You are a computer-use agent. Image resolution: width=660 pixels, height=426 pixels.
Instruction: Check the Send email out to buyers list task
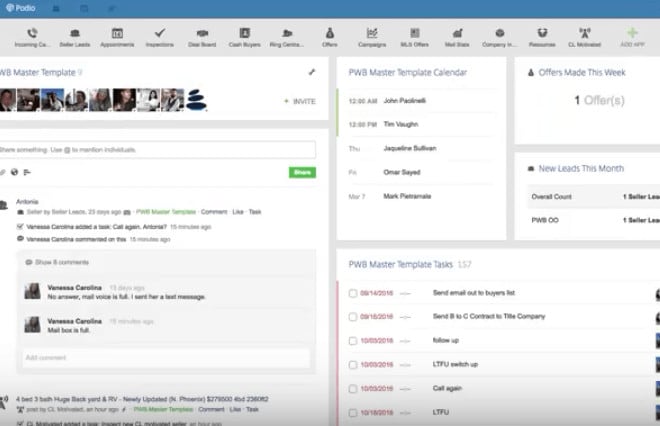(x=353, y=293)
